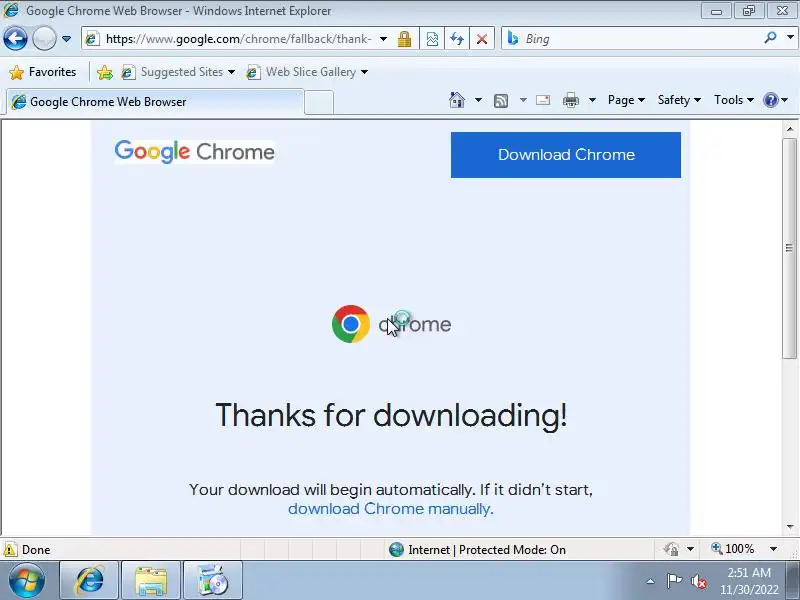
Task: View the security report padlock icon
Action: [x=405, y=39]
